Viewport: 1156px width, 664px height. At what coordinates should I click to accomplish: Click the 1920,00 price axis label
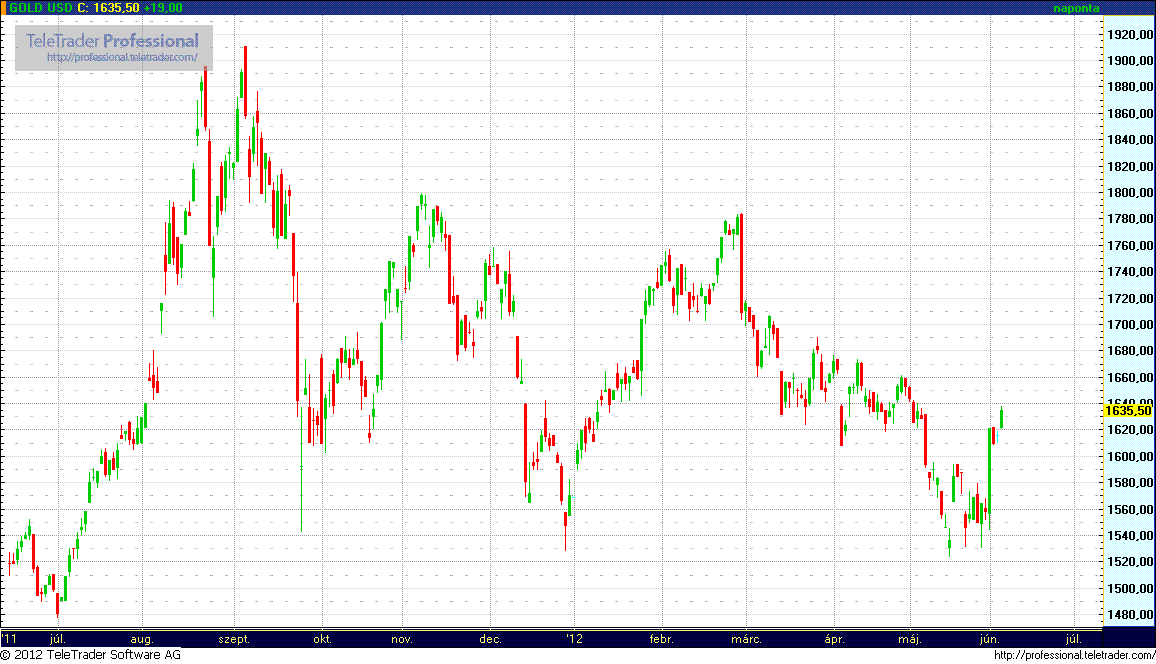tap(1127, 35)
